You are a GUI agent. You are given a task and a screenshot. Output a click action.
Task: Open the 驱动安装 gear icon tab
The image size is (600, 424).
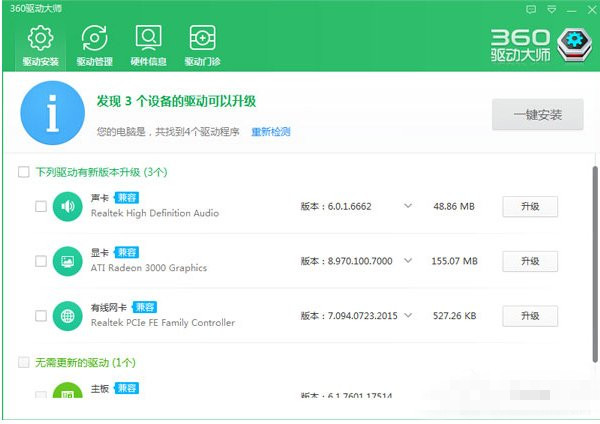point(41,45)
